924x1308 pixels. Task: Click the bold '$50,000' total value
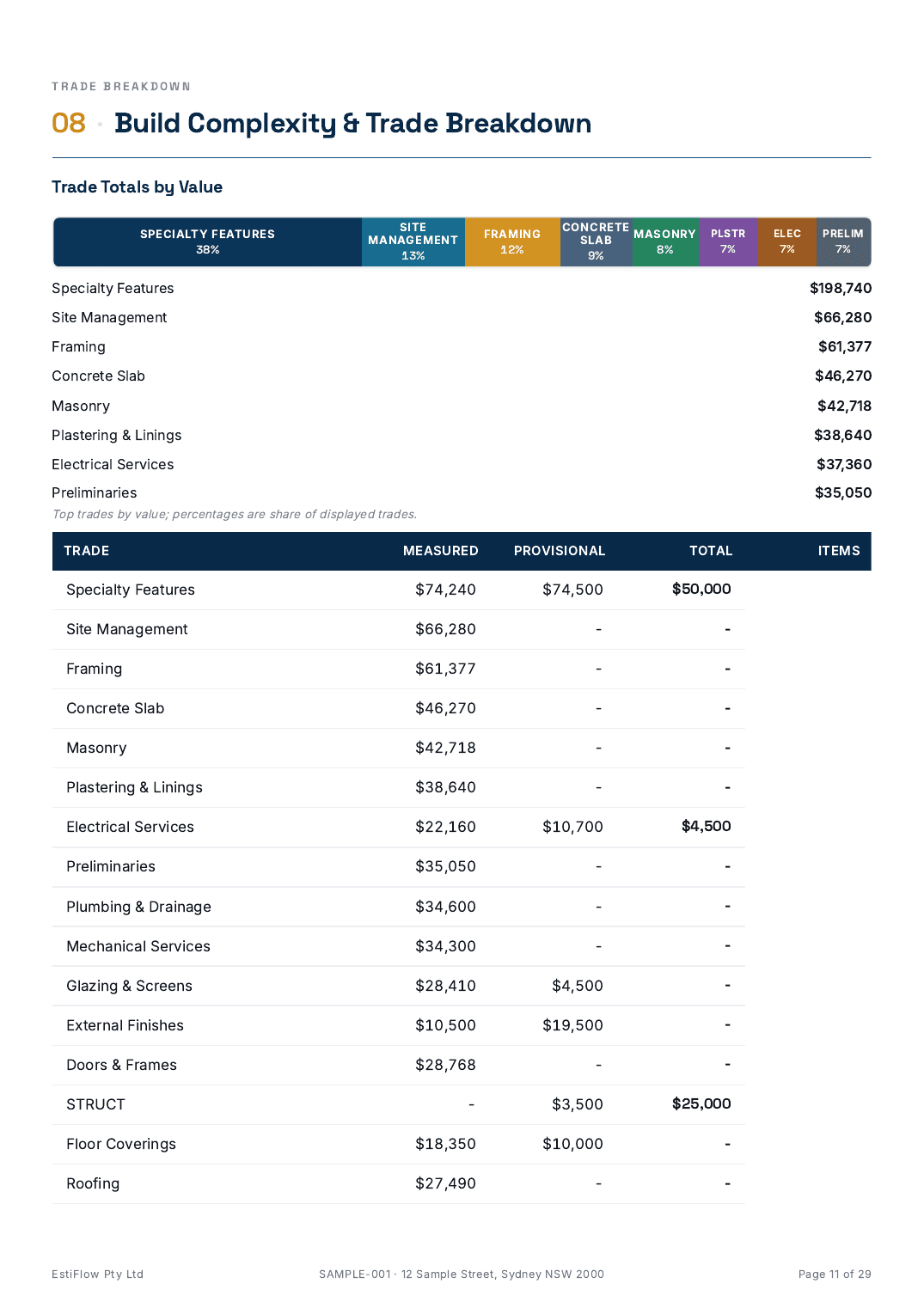(x=701, y=590)
